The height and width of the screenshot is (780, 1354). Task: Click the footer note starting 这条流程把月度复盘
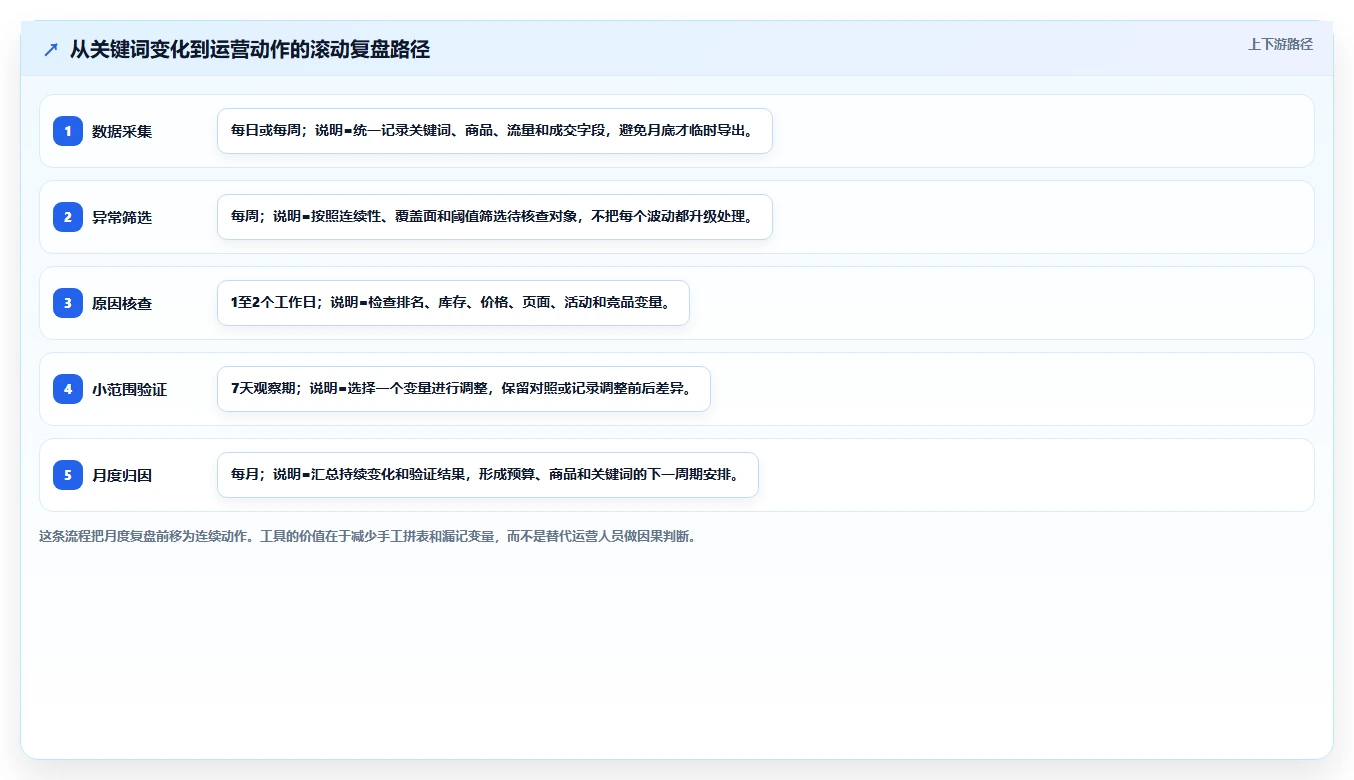tap(367, 536)
